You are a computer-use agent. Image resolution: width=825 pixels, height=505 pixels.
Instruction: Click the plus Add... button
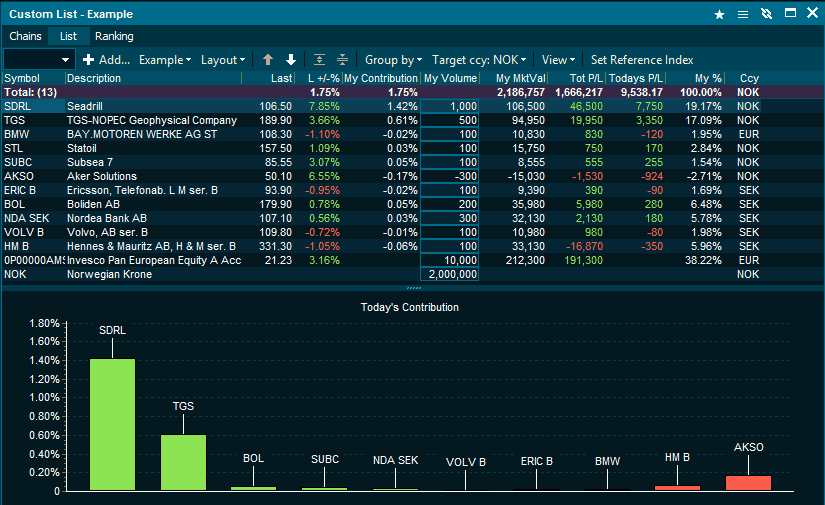point(106,59)
